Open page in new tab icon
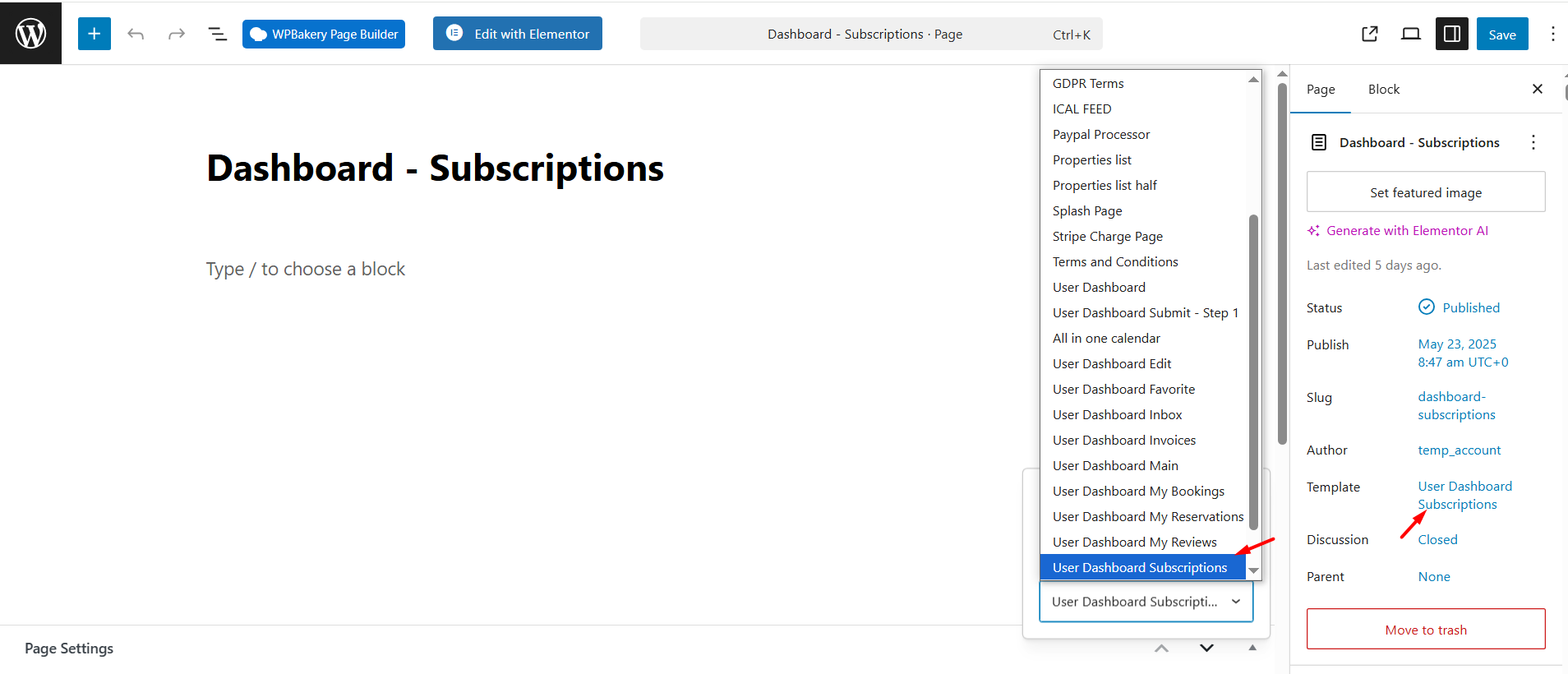1568x674 pixels. [x=1370, y=34]
